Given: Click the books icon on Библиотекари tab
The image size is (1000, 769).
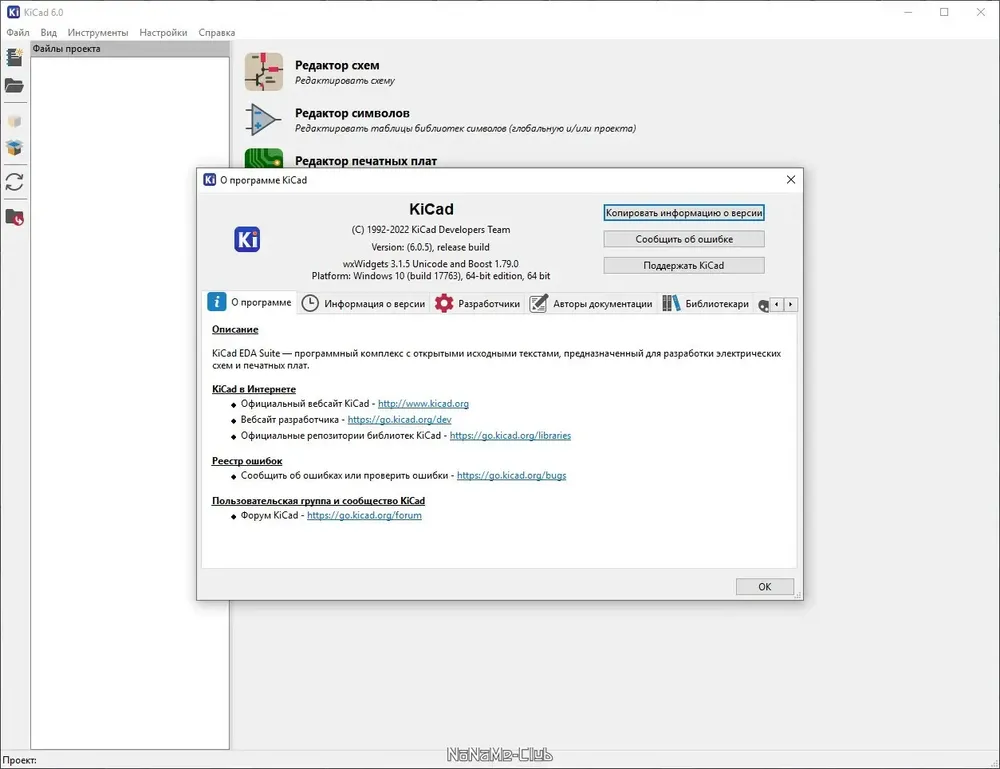Looking at the screenshot, I should [671, 304].
